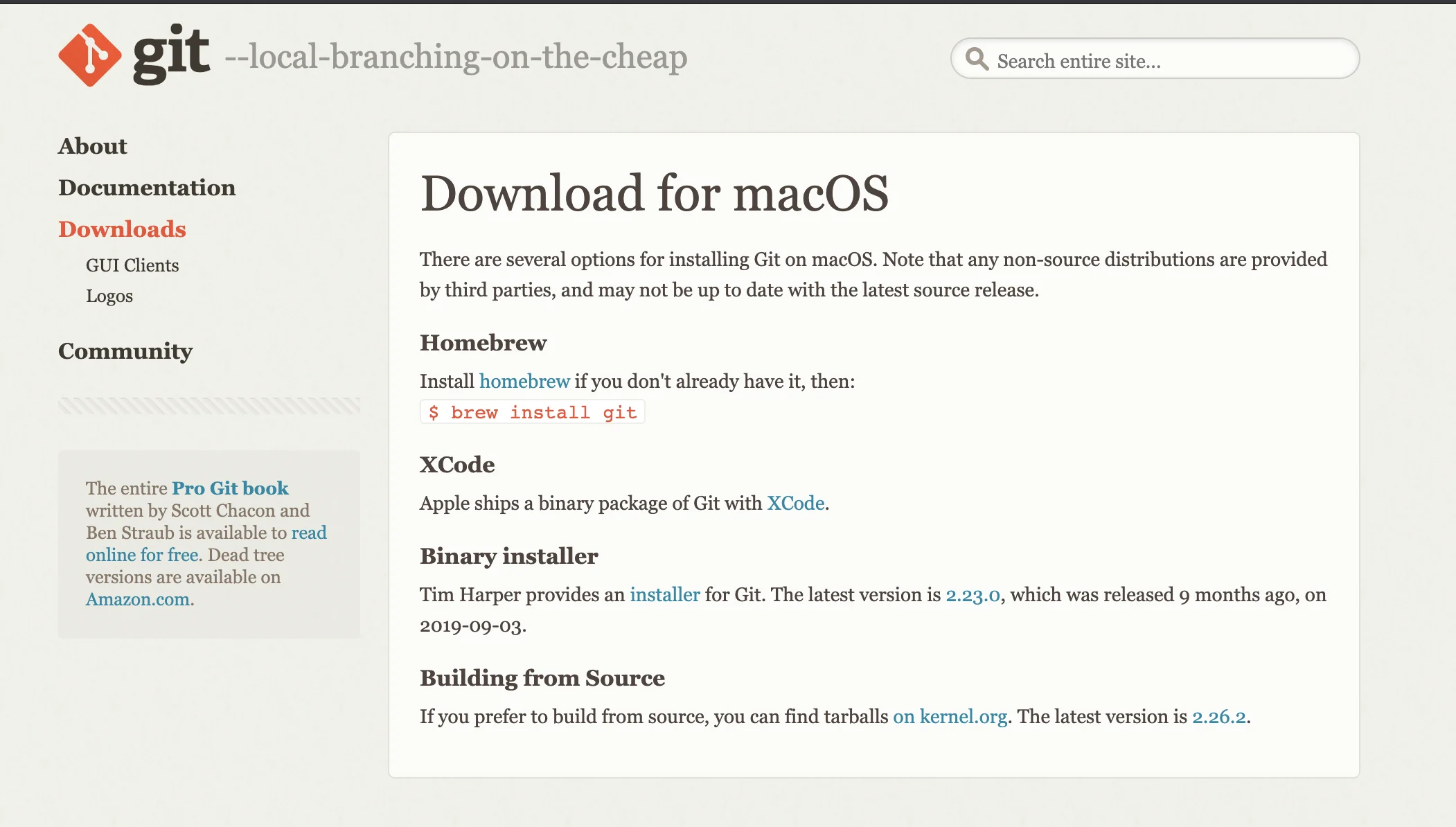Click the 2.26.2 latest version link

tap(1218, 717)
